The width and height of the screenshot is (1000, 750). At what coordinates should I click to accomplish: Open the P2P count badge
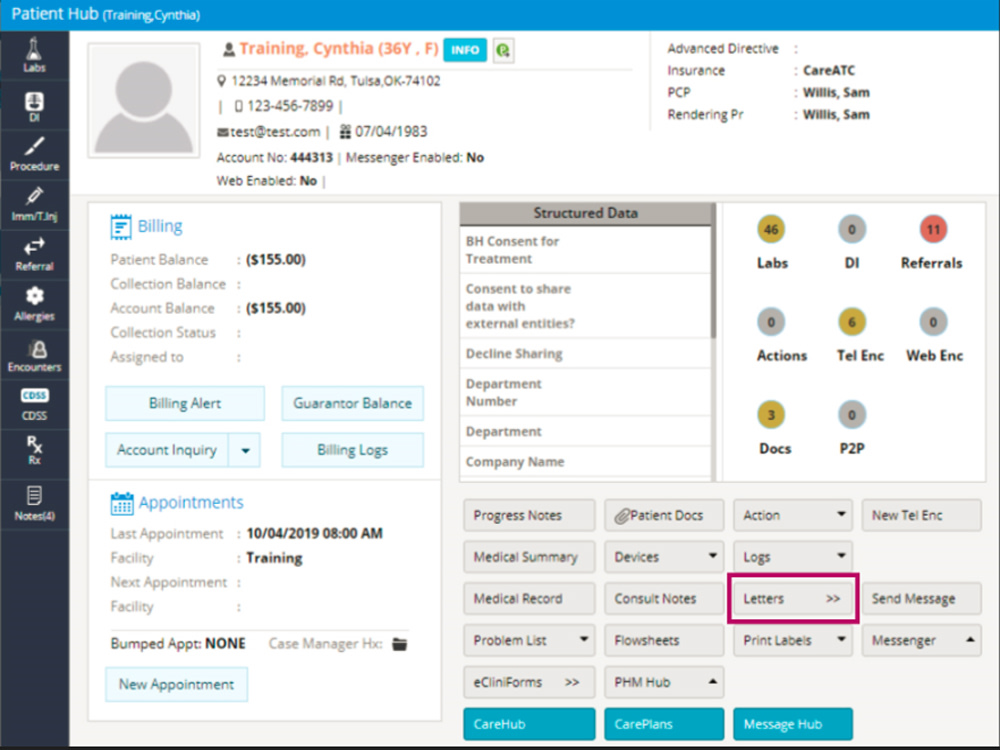pyautogui.click(x=851, y=415)
